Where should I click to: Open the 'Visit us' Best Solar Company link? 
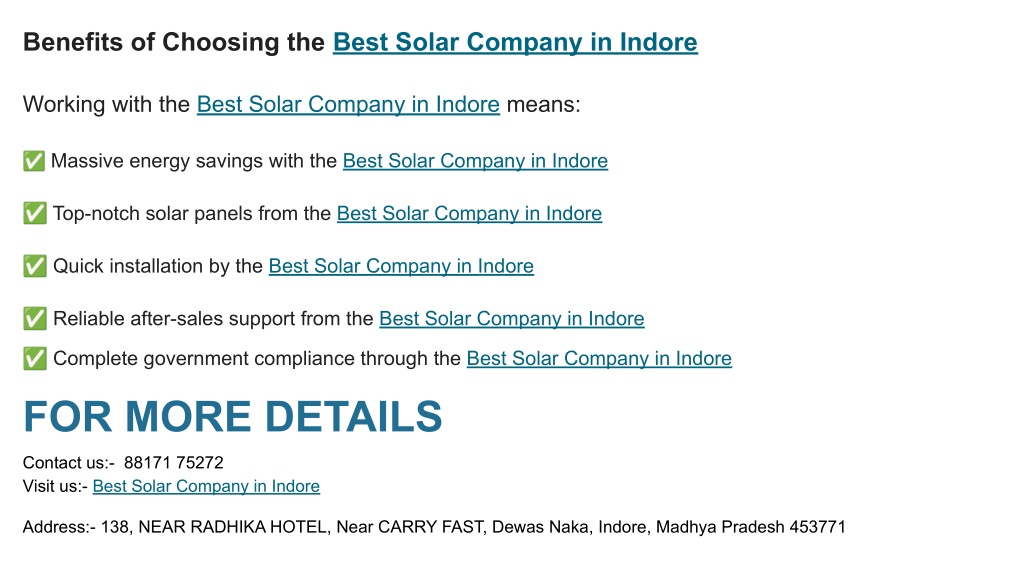pos(206,487)
